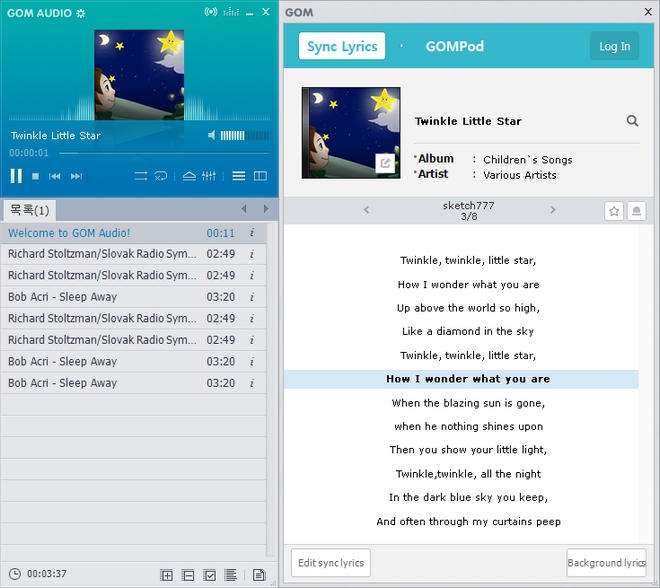Click lyric Up above the world so high

point(468,308)
